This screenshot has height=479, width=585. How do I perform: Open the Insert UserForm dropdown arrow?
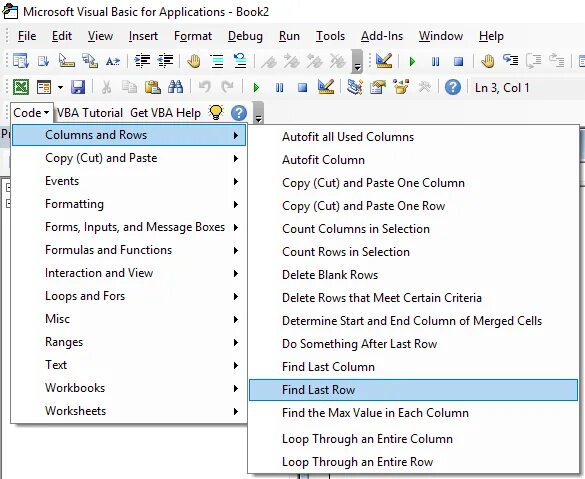coord(60,88)
